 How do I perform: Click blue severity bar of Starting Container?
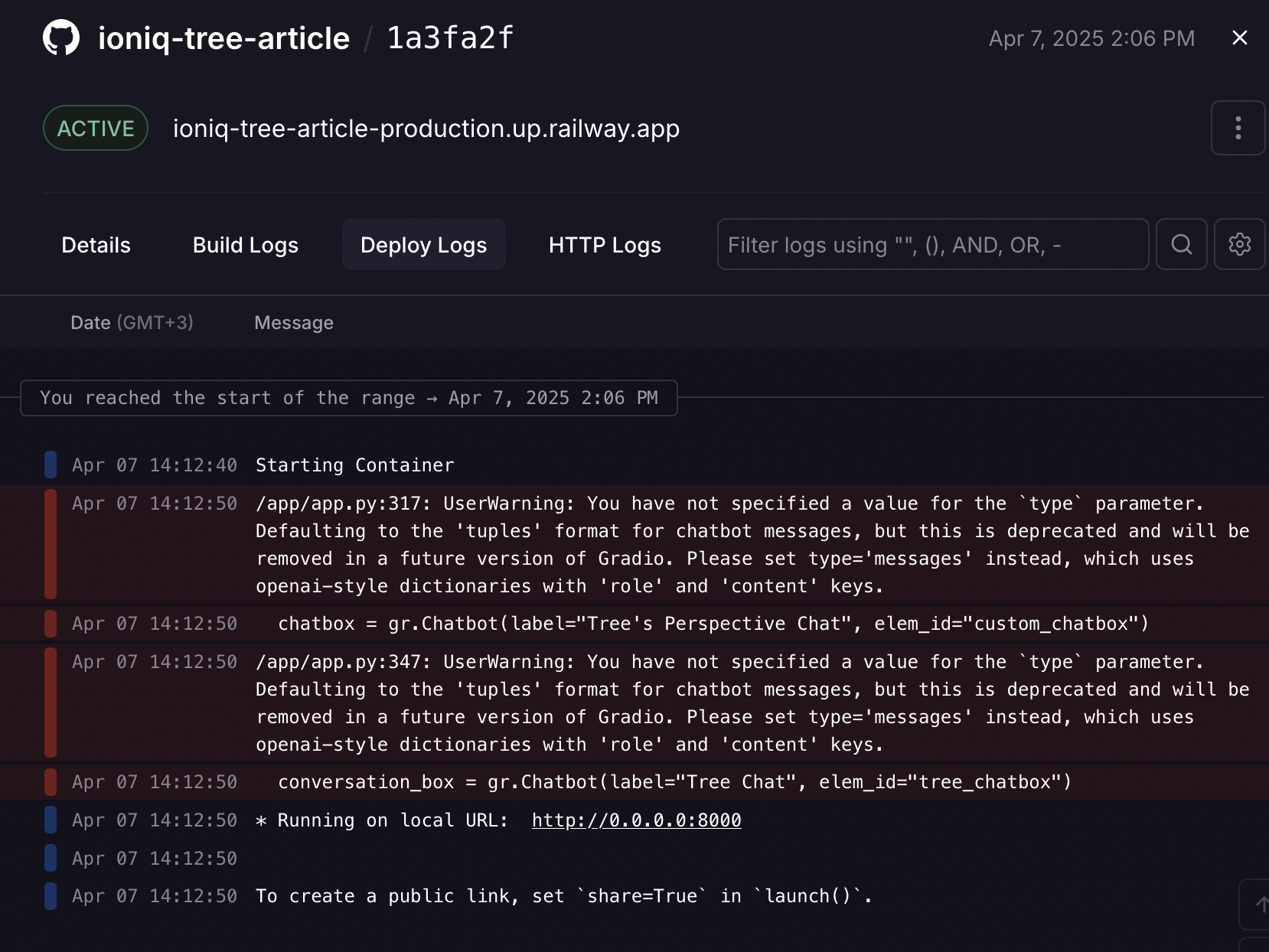pyautogui.click(x=51, y=465)
